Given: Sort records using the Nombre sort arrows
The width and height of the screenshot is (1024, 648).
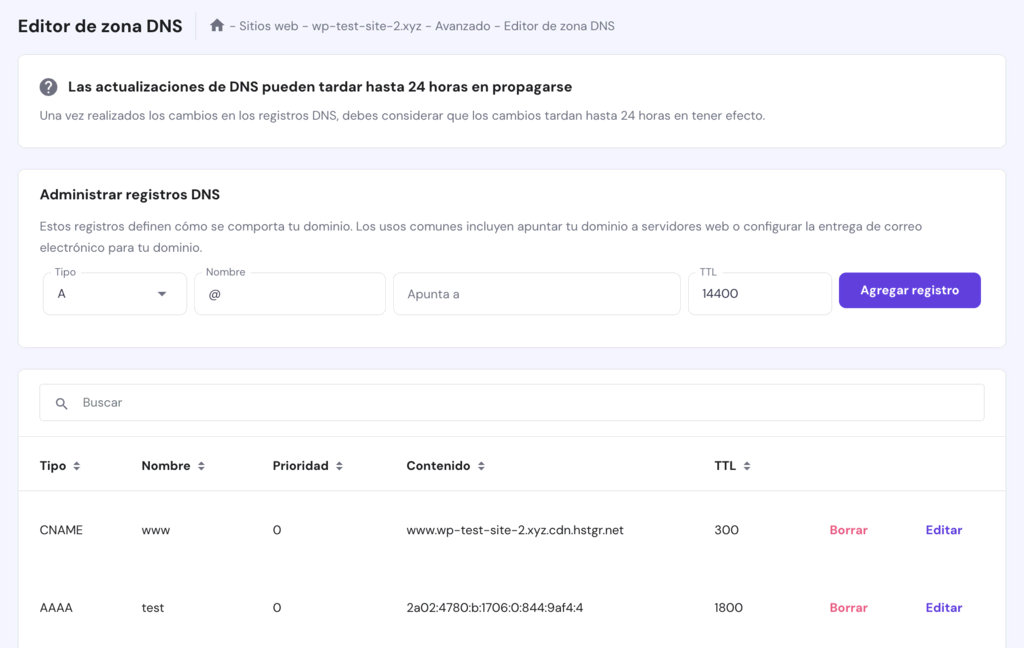Looking at the screenshot, I should coord(200,465).
